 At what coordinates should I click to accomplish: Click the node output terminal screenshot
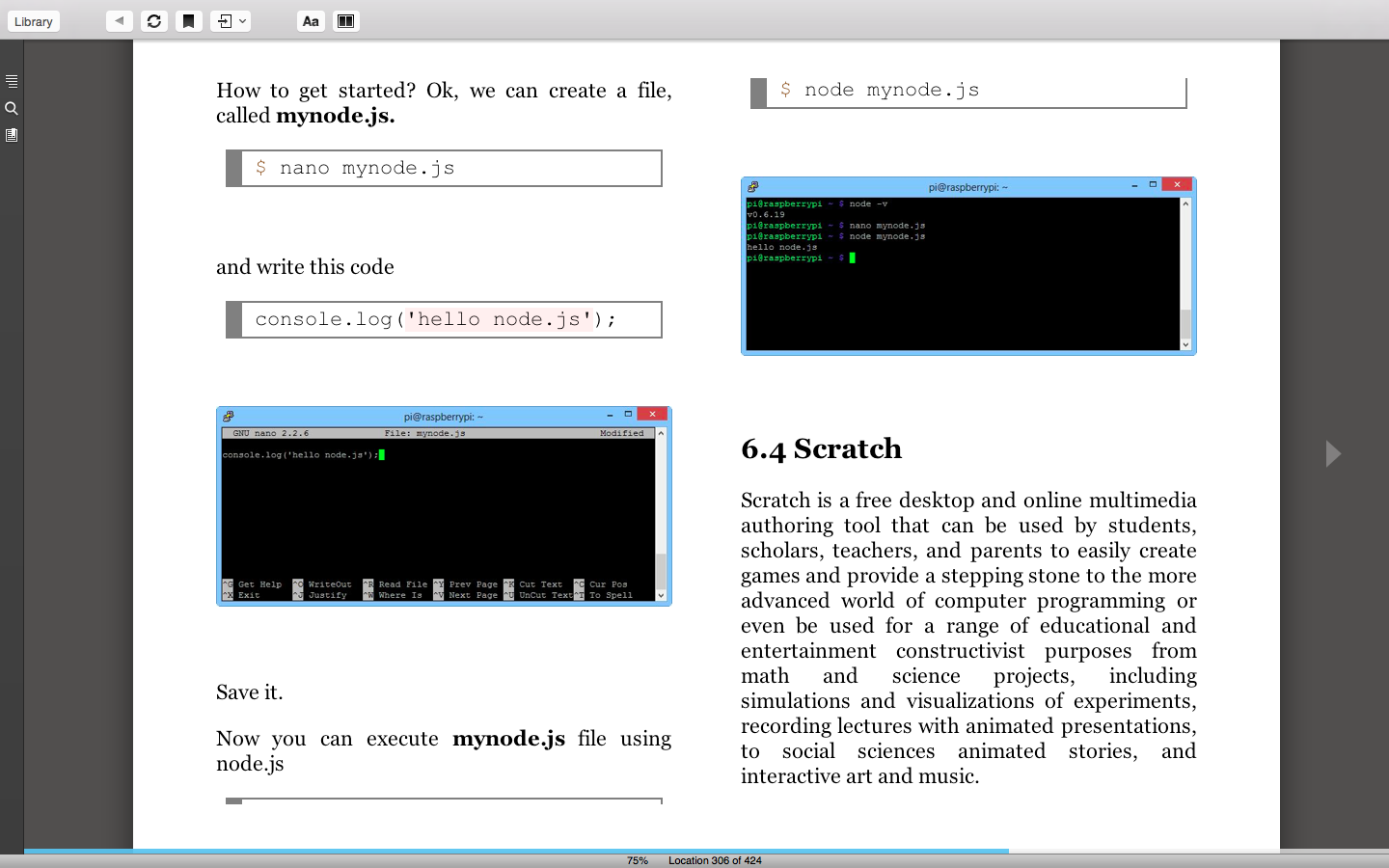click(x=968, y=266)
